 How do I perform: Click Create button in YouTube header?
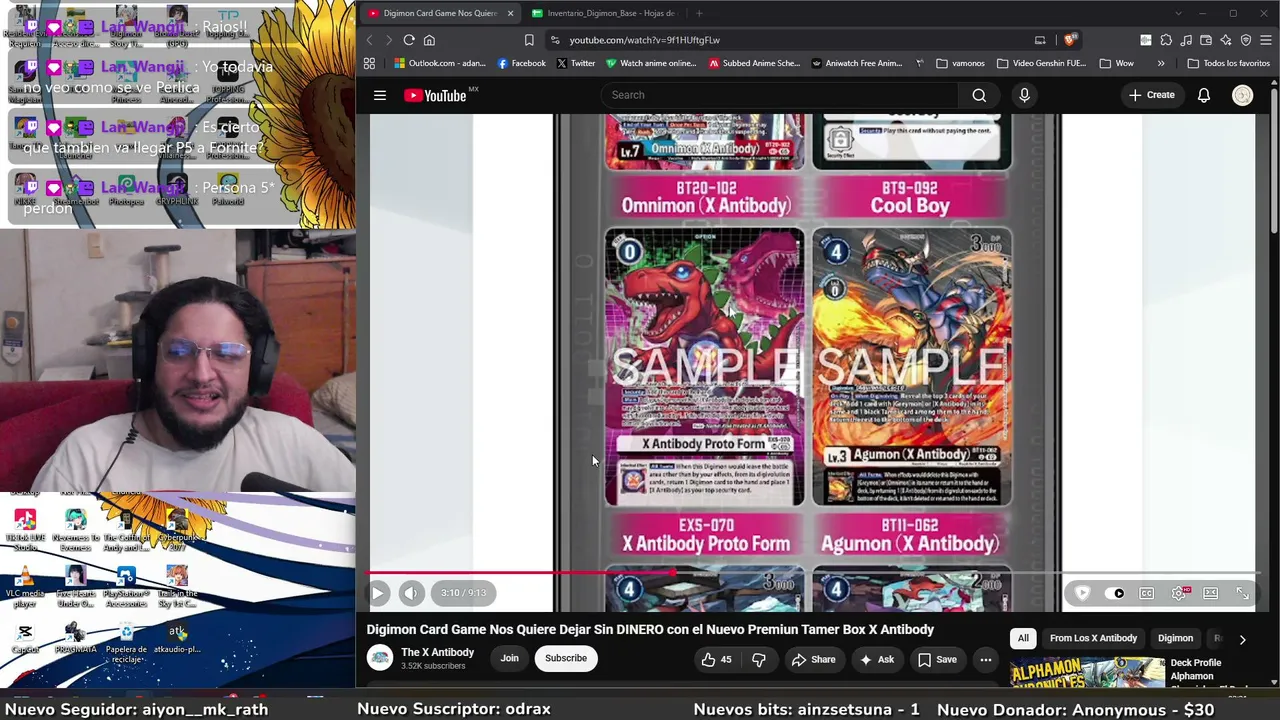click(1152, 95)
